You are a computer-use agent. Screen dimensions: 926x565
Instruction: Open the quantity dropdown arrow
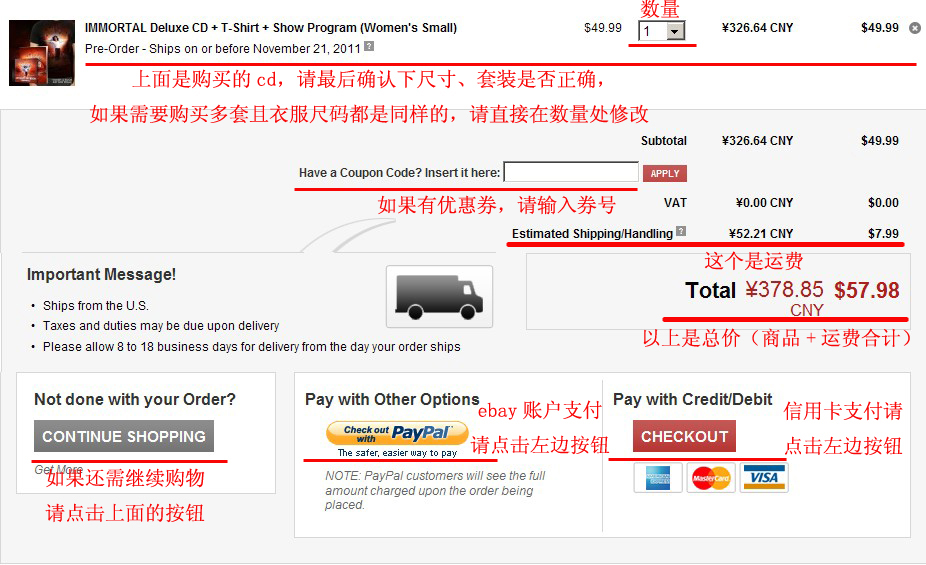coord(675,31)
